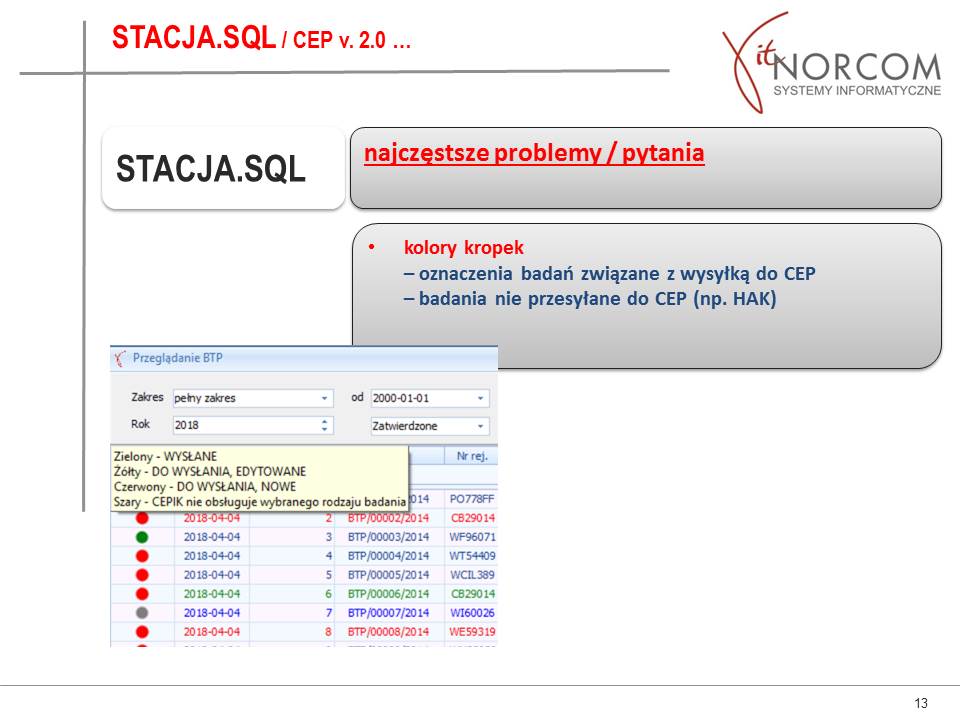Click date 2018-04-04 in row BTP/00007/2014

(x=212, y=613)
